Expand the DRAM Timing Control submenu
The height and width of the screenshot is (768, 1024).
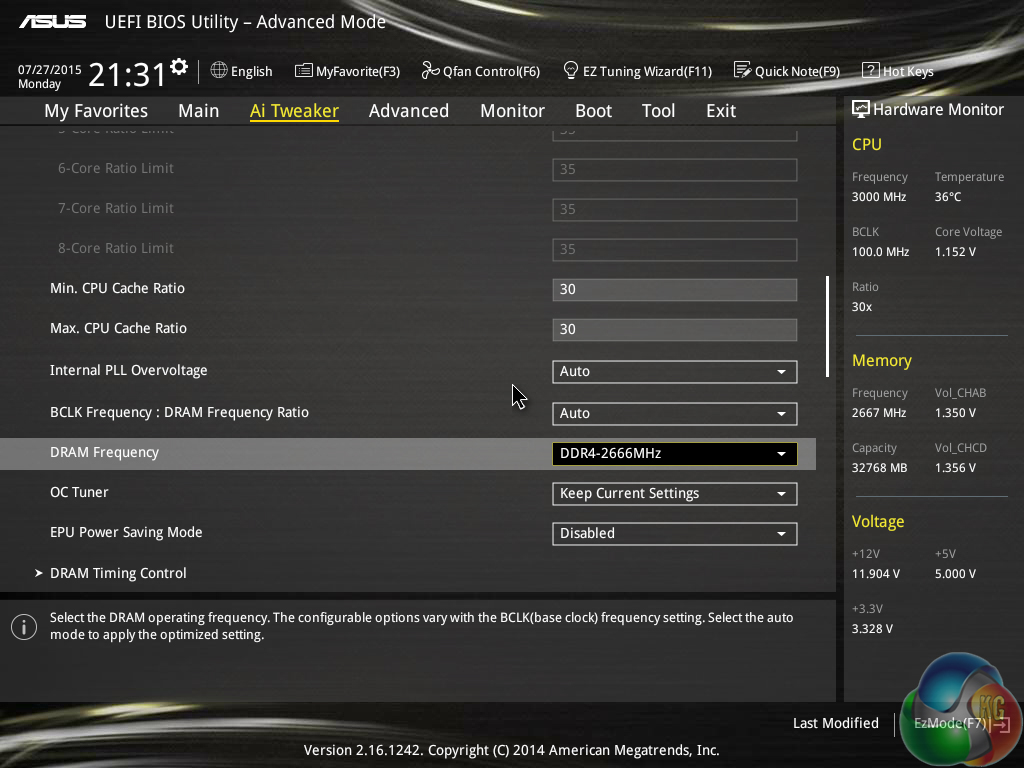click(x=118, y=573)
